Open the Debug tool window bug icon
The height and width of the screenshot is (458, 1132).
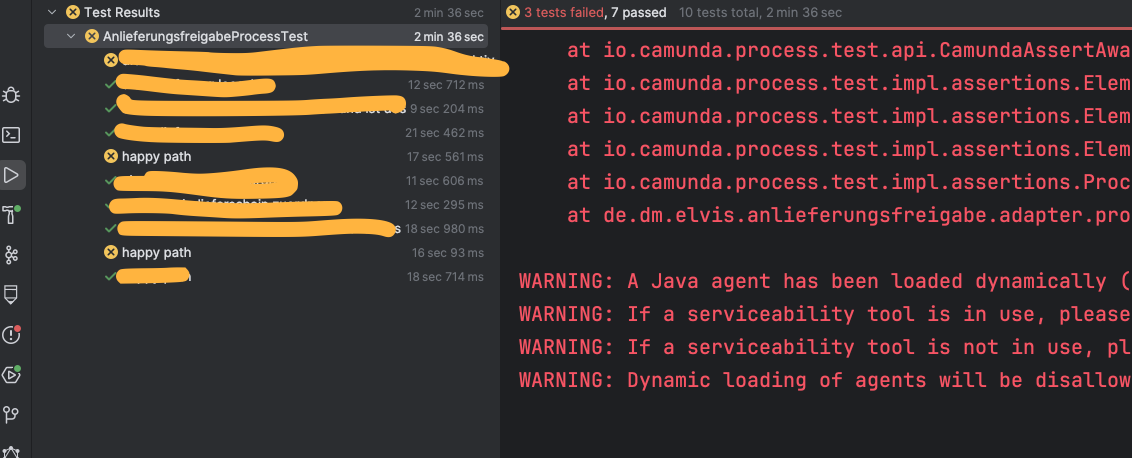pos(12,95)
